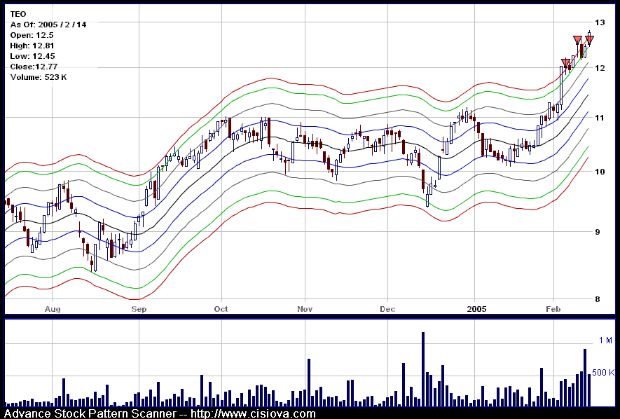This screenshot has height=419, width=620.
Task: Open the http://www.cisiova.com link
Action: point(253,414)
